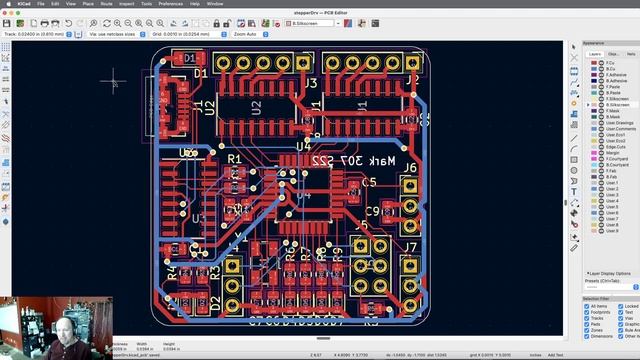Open the scripting console icon

coord(375,24)
